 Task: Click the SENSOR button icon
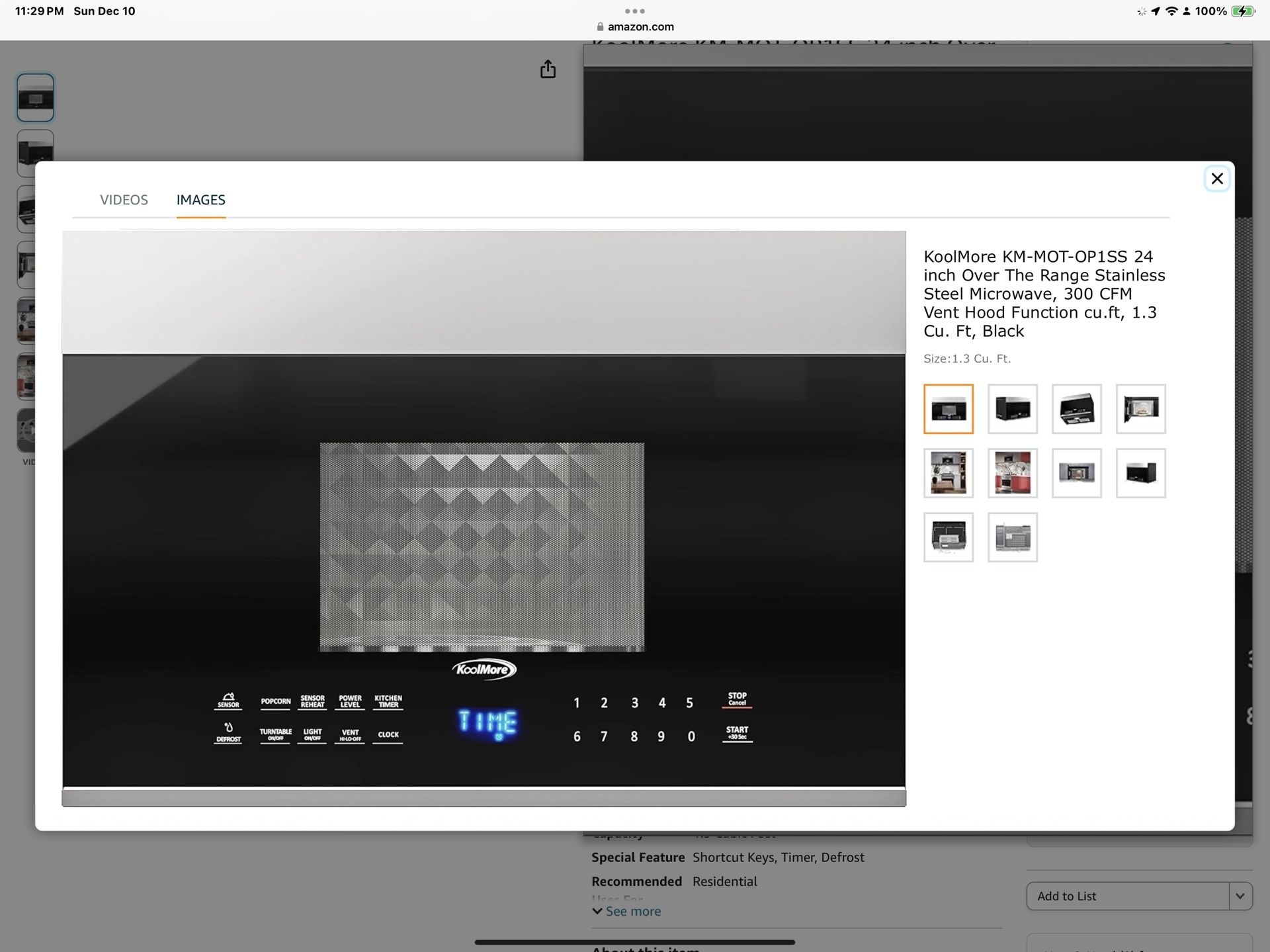(x=228, y=700)
